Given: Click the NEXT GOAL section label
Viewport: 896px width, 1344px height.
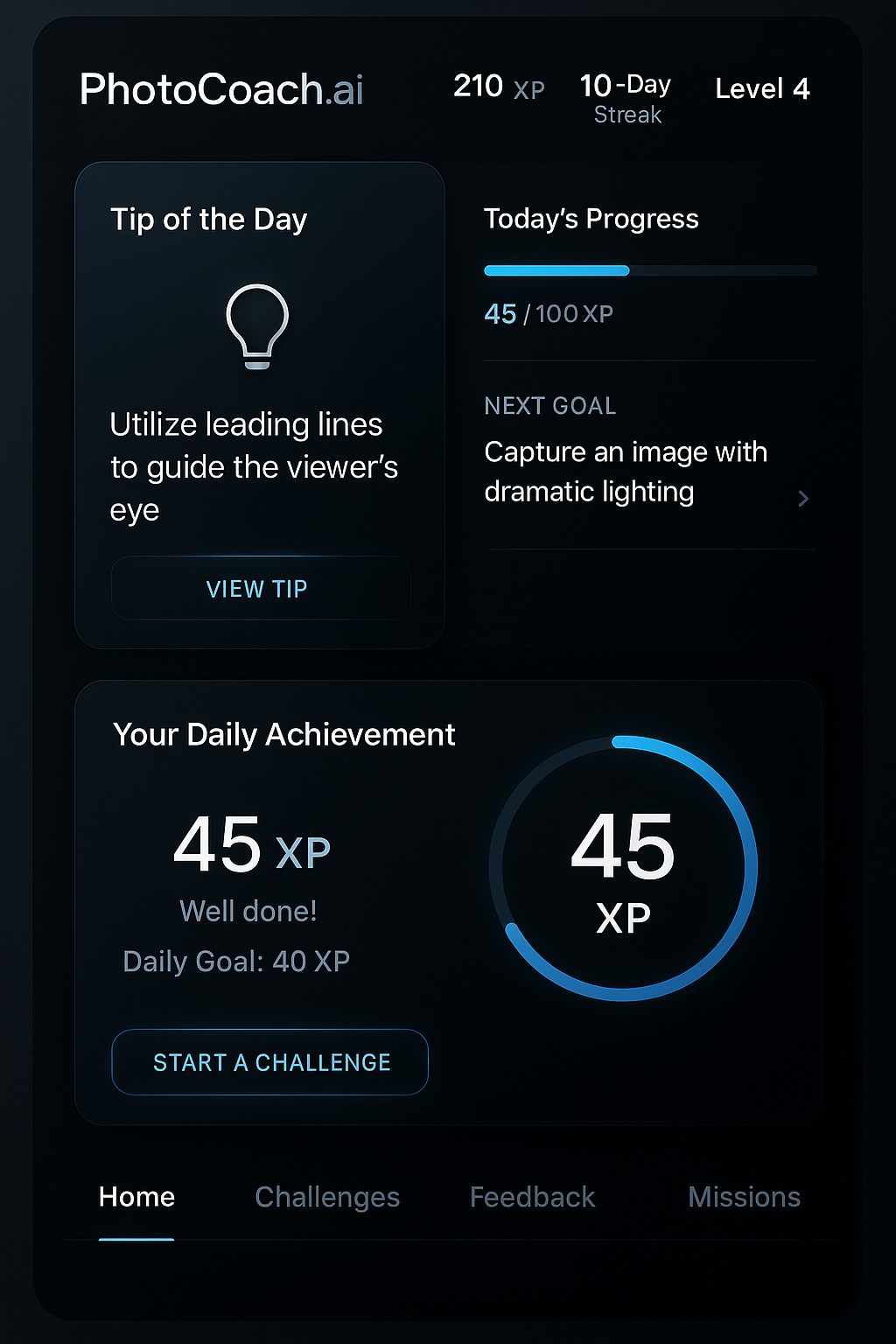Looking at the screenshot, I should (549, 406).
